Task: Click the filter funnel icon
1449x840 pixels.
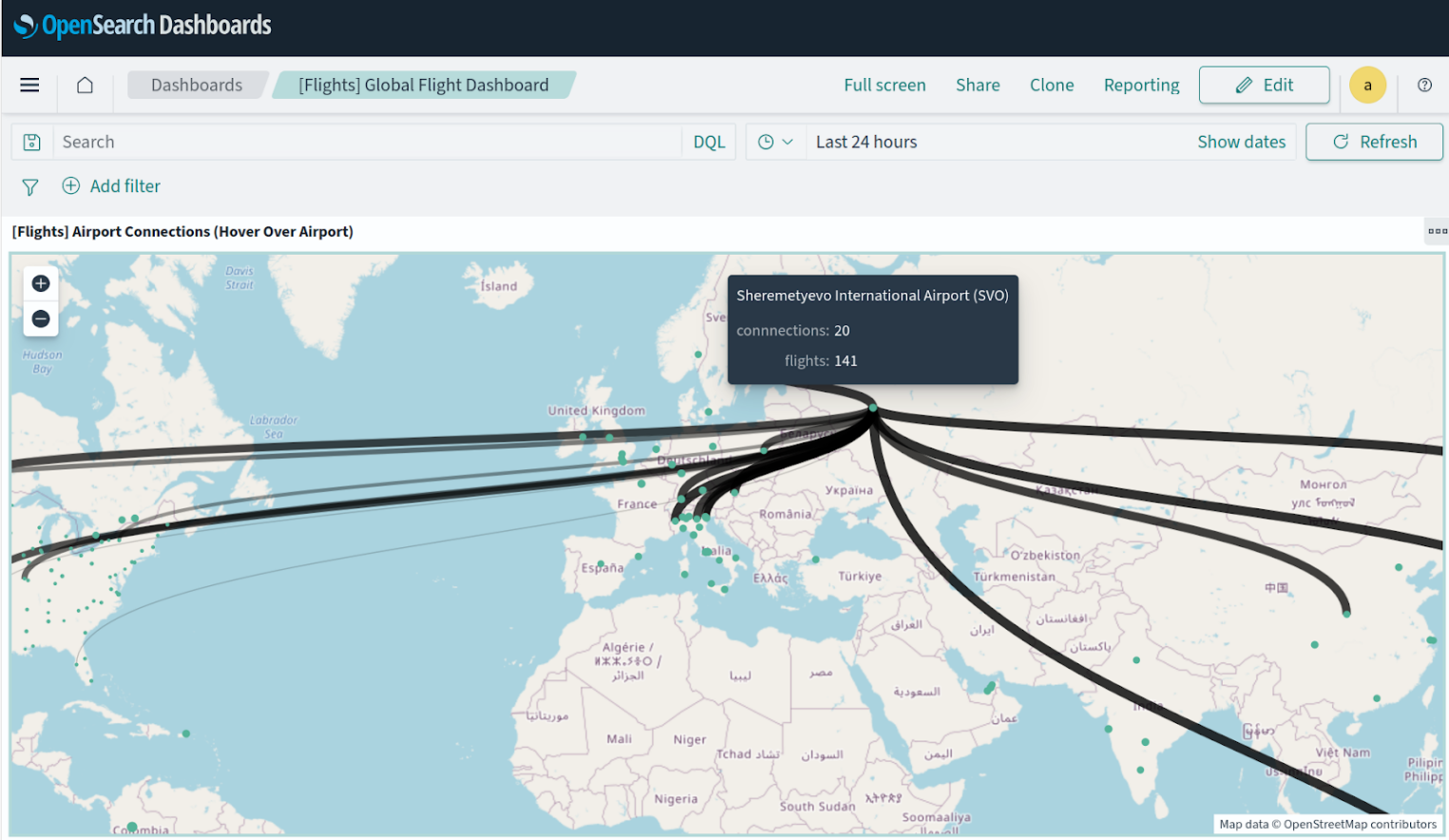Action: pos(29,186)
